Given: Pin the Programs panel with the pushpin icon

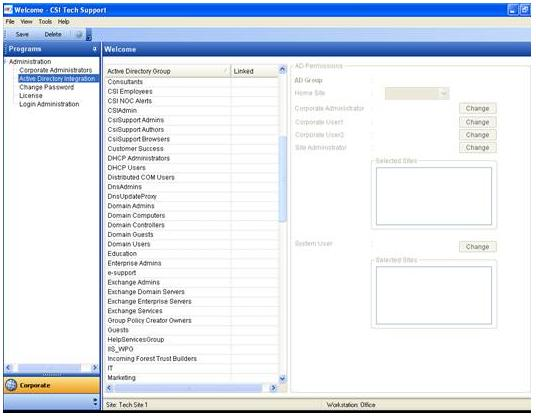Looking at the screenshot, I should [x=95, y=49].
